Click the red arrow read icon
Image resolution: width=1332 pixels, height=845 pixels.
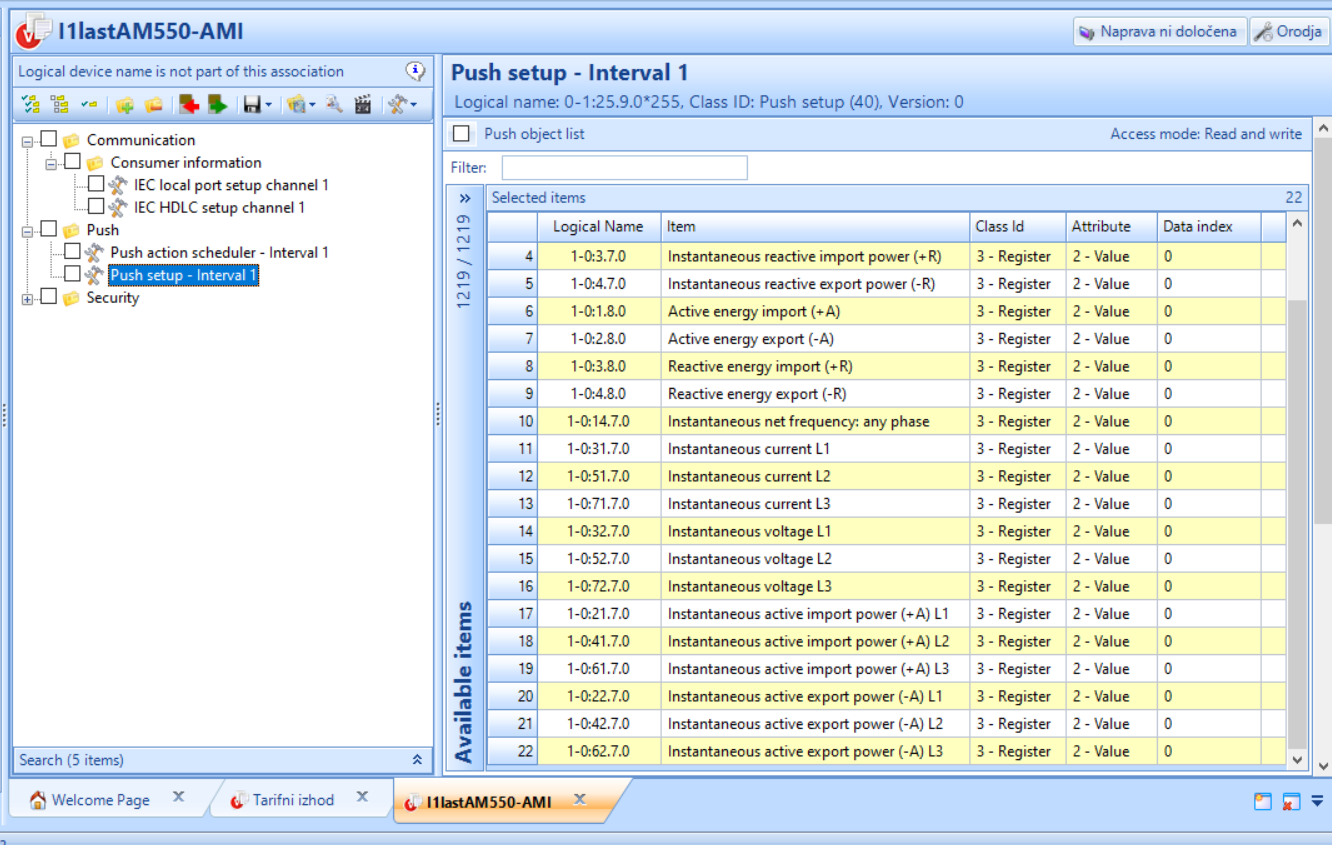(x=188, y=104)
